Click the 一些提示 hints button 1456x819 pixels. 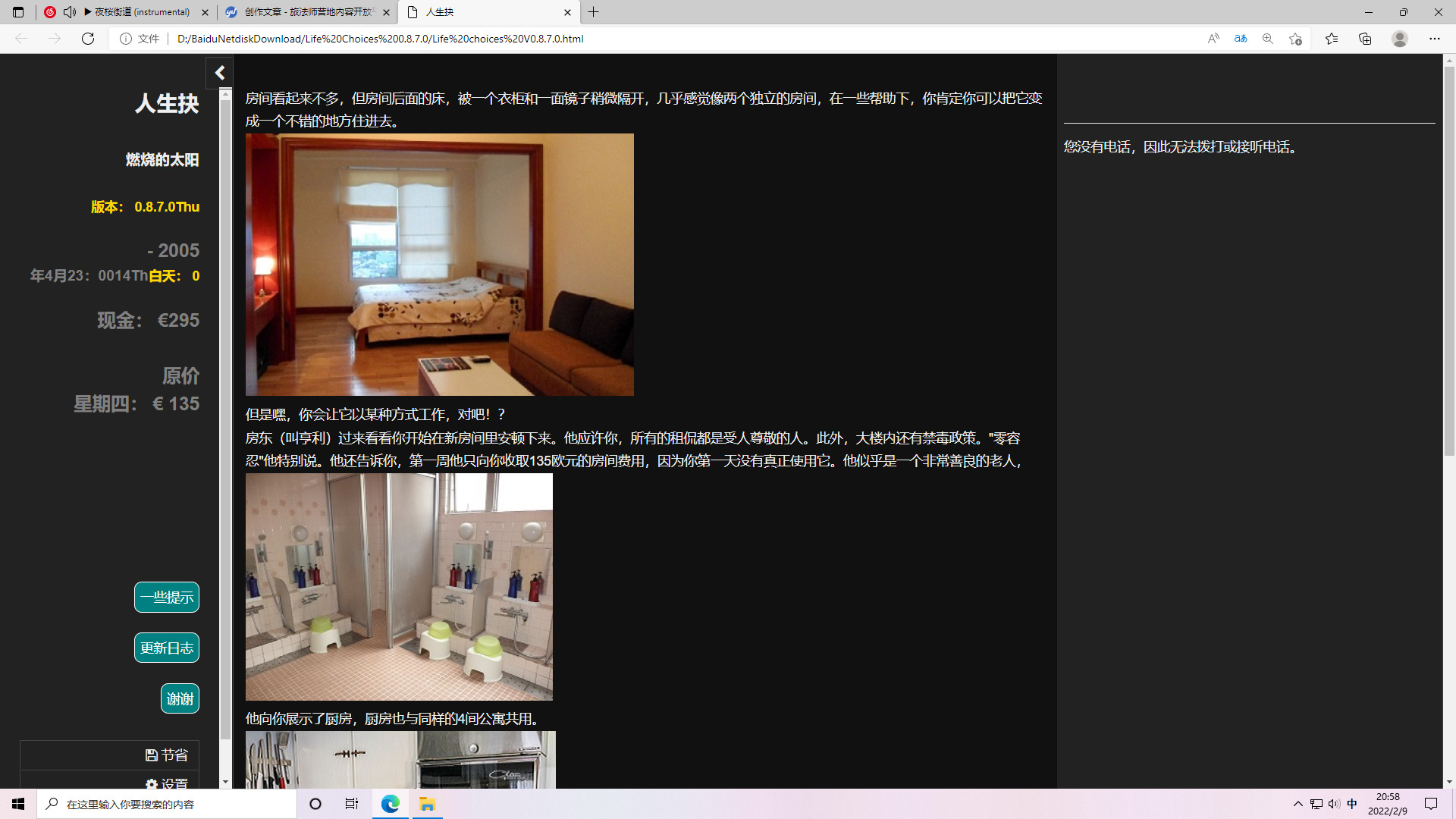tap(167, 598)
